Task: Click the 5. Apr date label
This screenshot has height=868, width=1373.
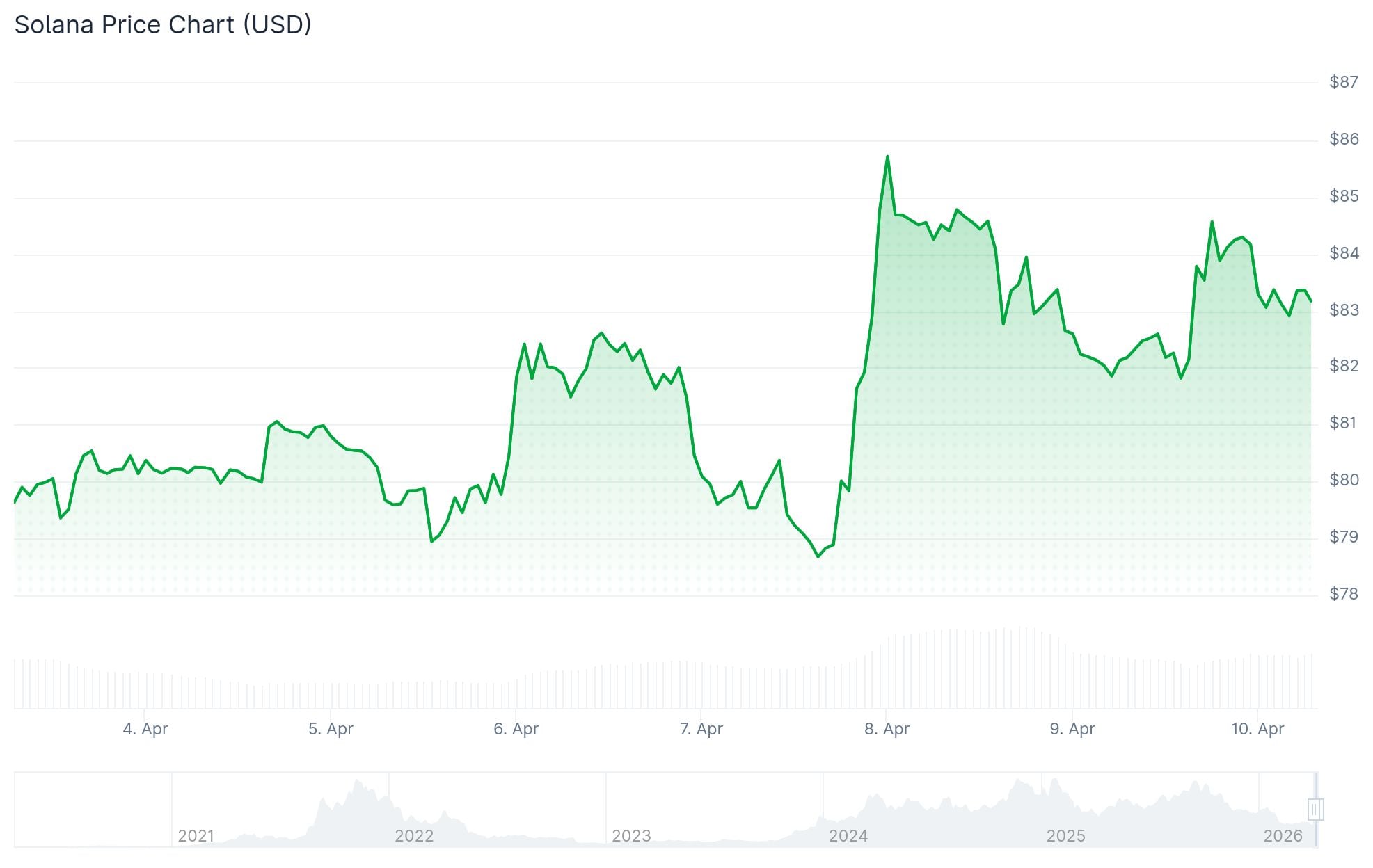Action: click(x=331, y=729)
